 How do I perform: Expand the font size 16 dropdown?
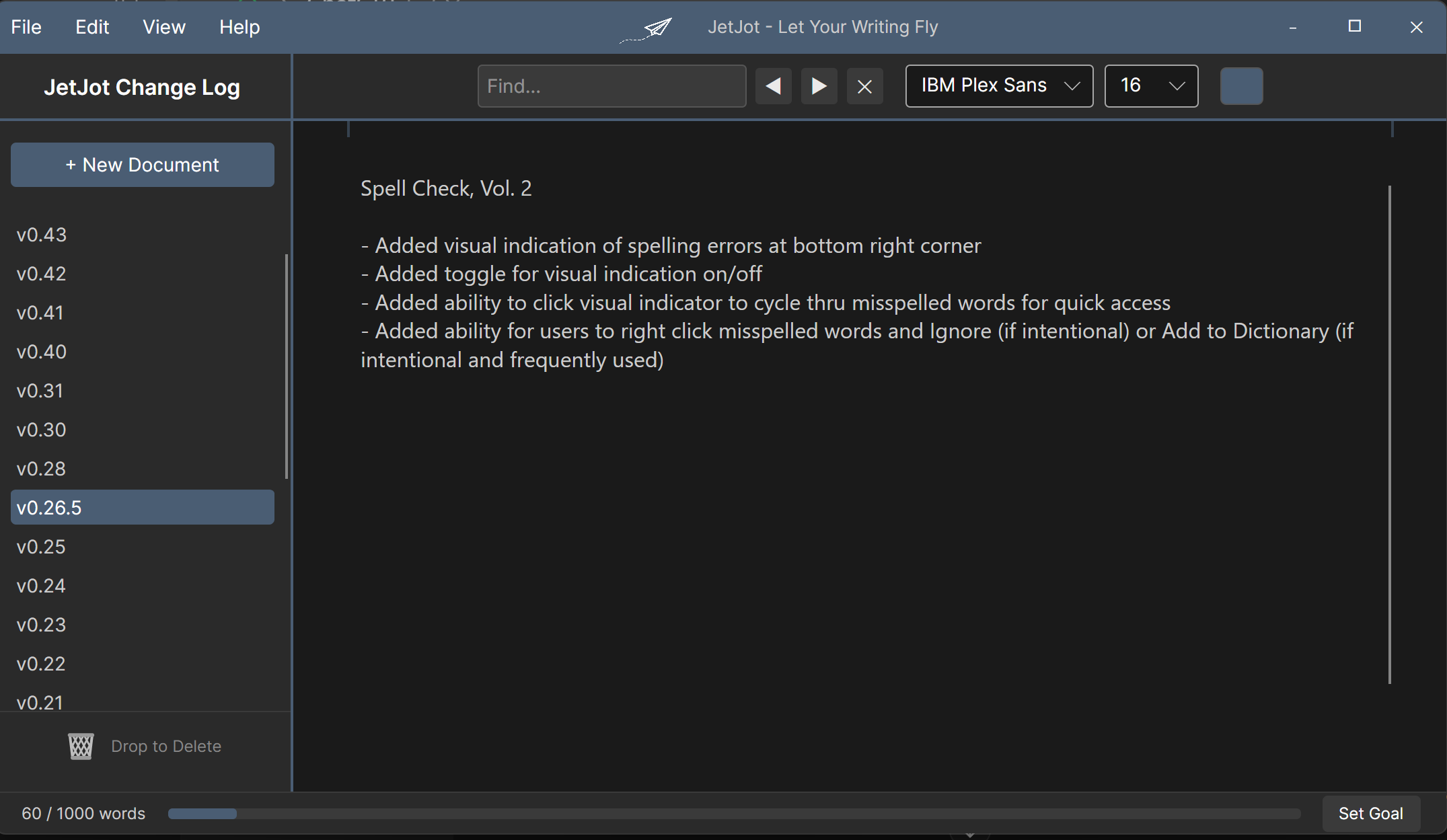pyautogui.click(x=1150, y=86)
